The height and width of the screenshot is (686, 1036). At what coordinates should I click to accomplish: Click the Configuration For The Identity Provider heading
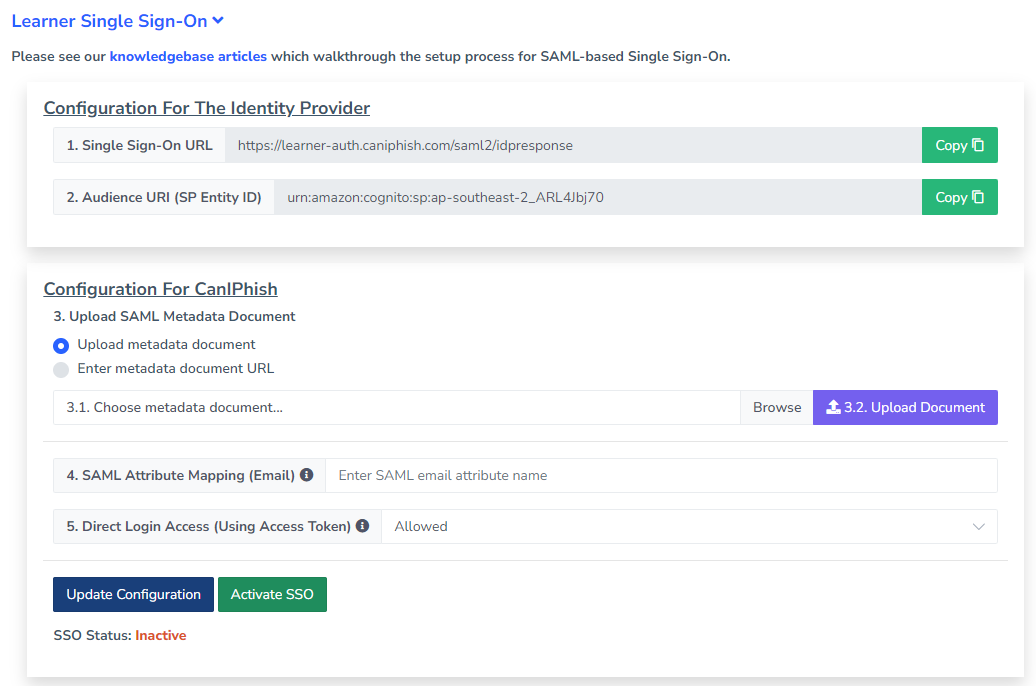pos(206,107)
